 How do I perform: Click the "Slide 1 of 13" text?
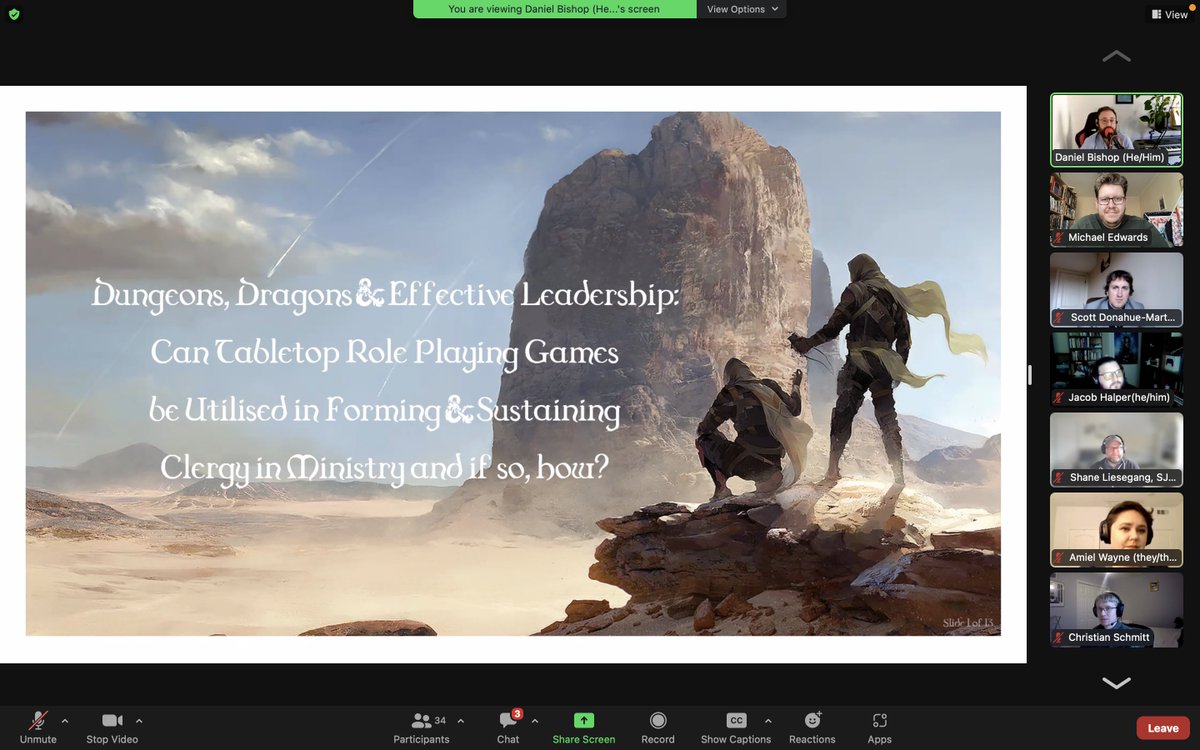pos(967,623)
